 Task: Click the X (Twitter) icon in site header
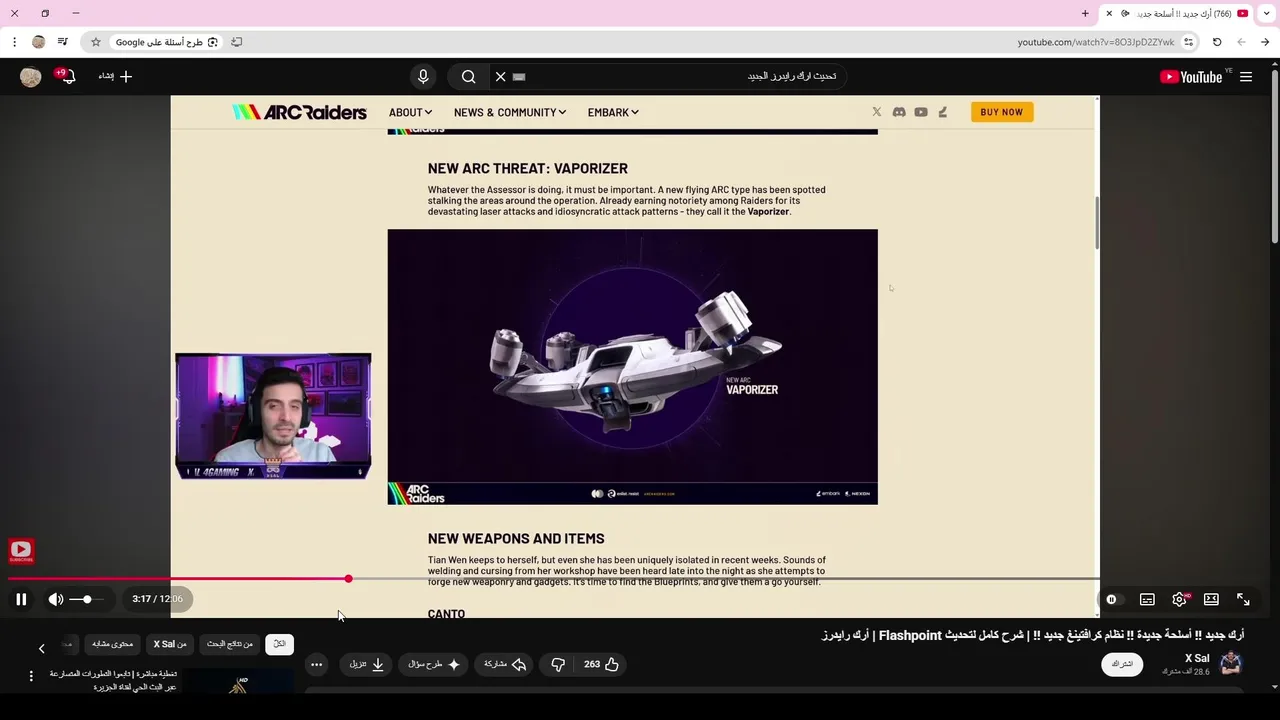click(877, 112)
